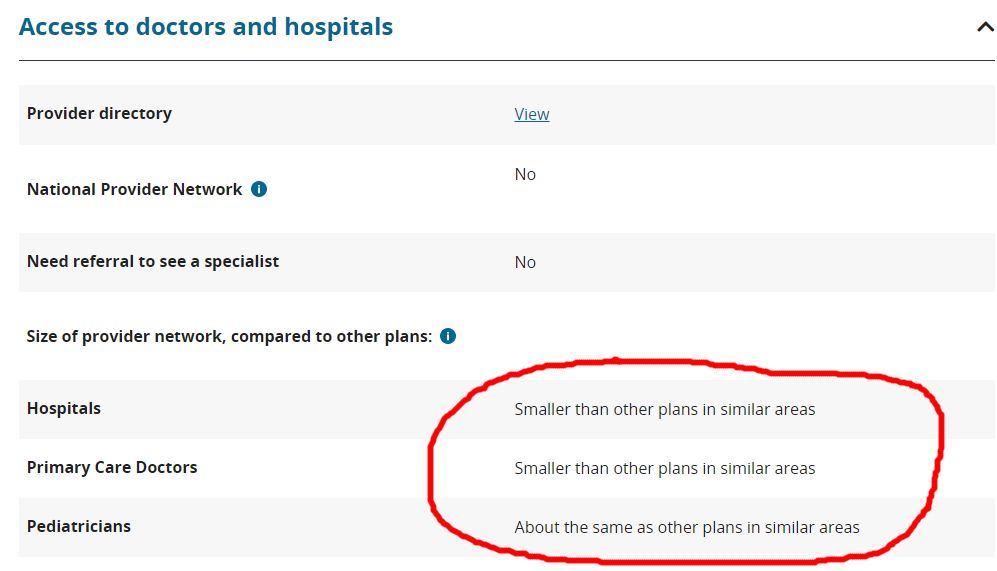Open the Provider directory View link
Image resolution: width=997 pixels, height=571 pixels.
click(x=532, y=114)
